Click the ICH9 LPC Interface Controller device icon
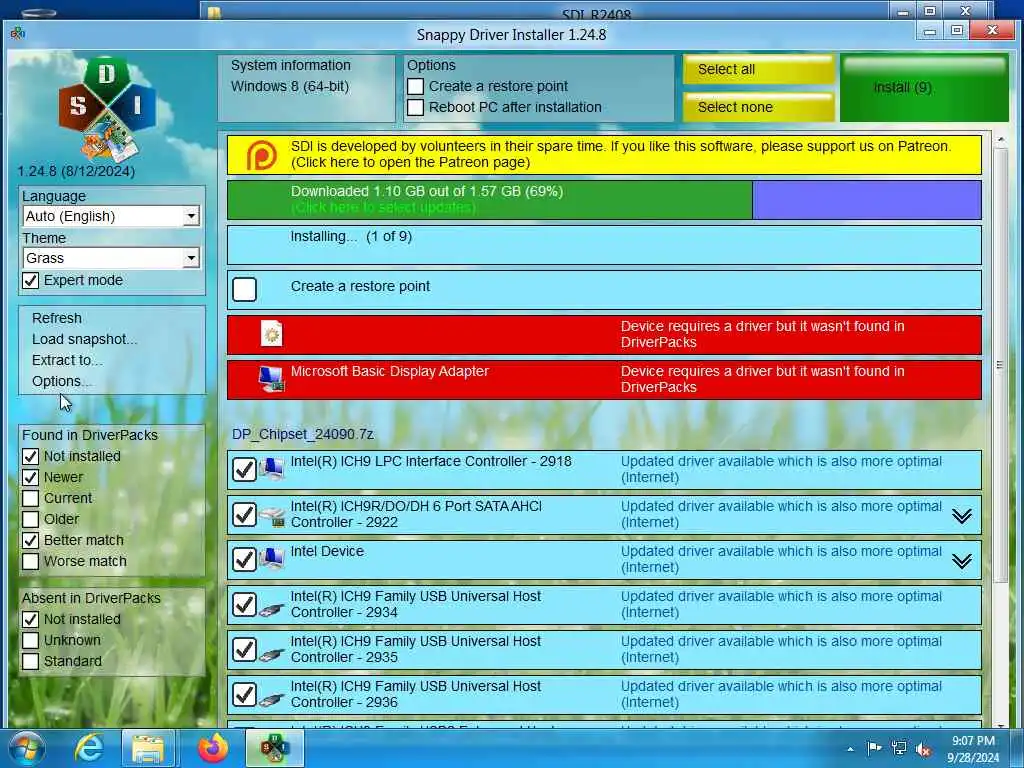Screen dimensions: 1024x768 click(271, 469)
